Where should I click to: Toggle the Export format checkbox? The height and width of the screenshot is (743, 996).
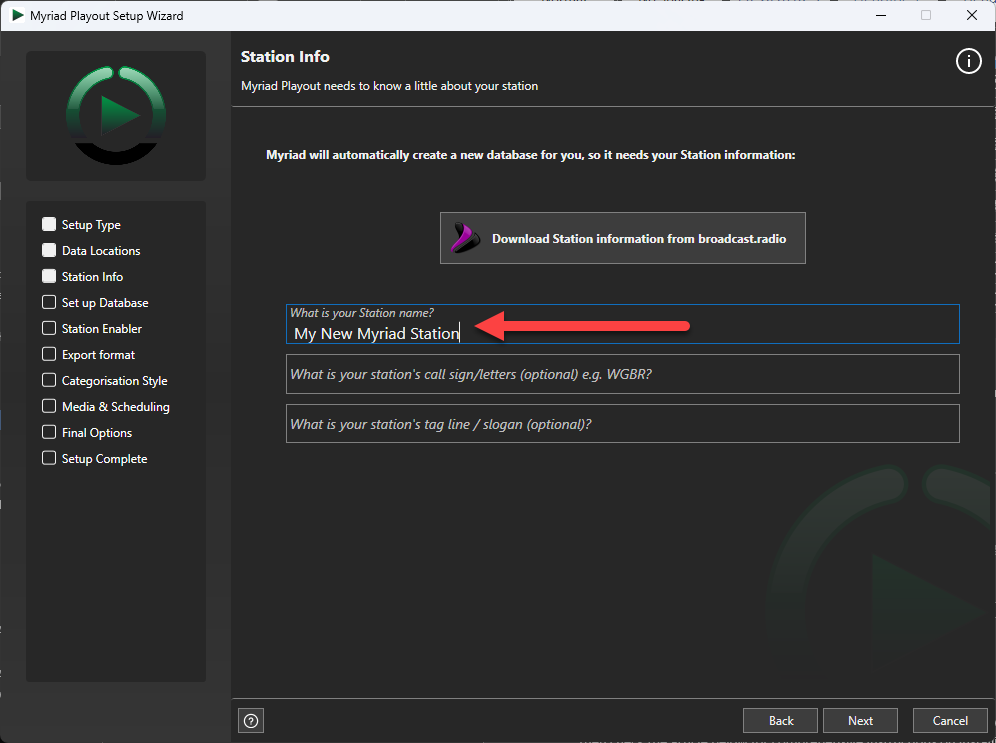[49, 354]
